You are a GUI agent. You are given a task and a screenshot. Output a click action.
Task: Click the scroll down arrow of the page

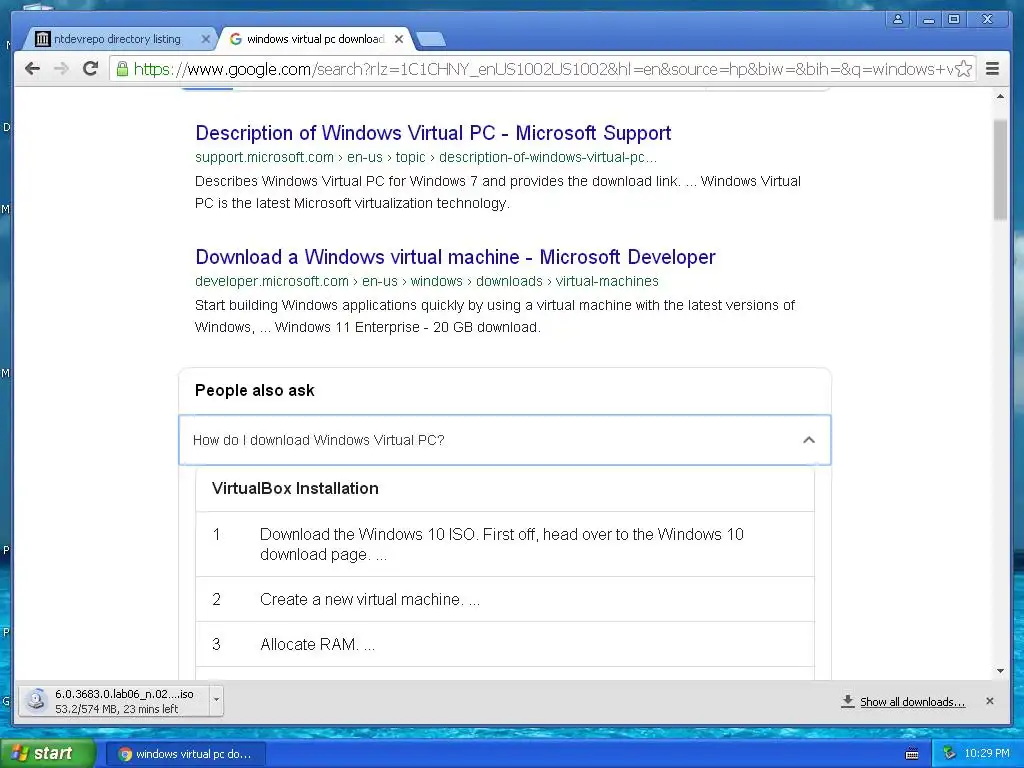click(1000, 671)
